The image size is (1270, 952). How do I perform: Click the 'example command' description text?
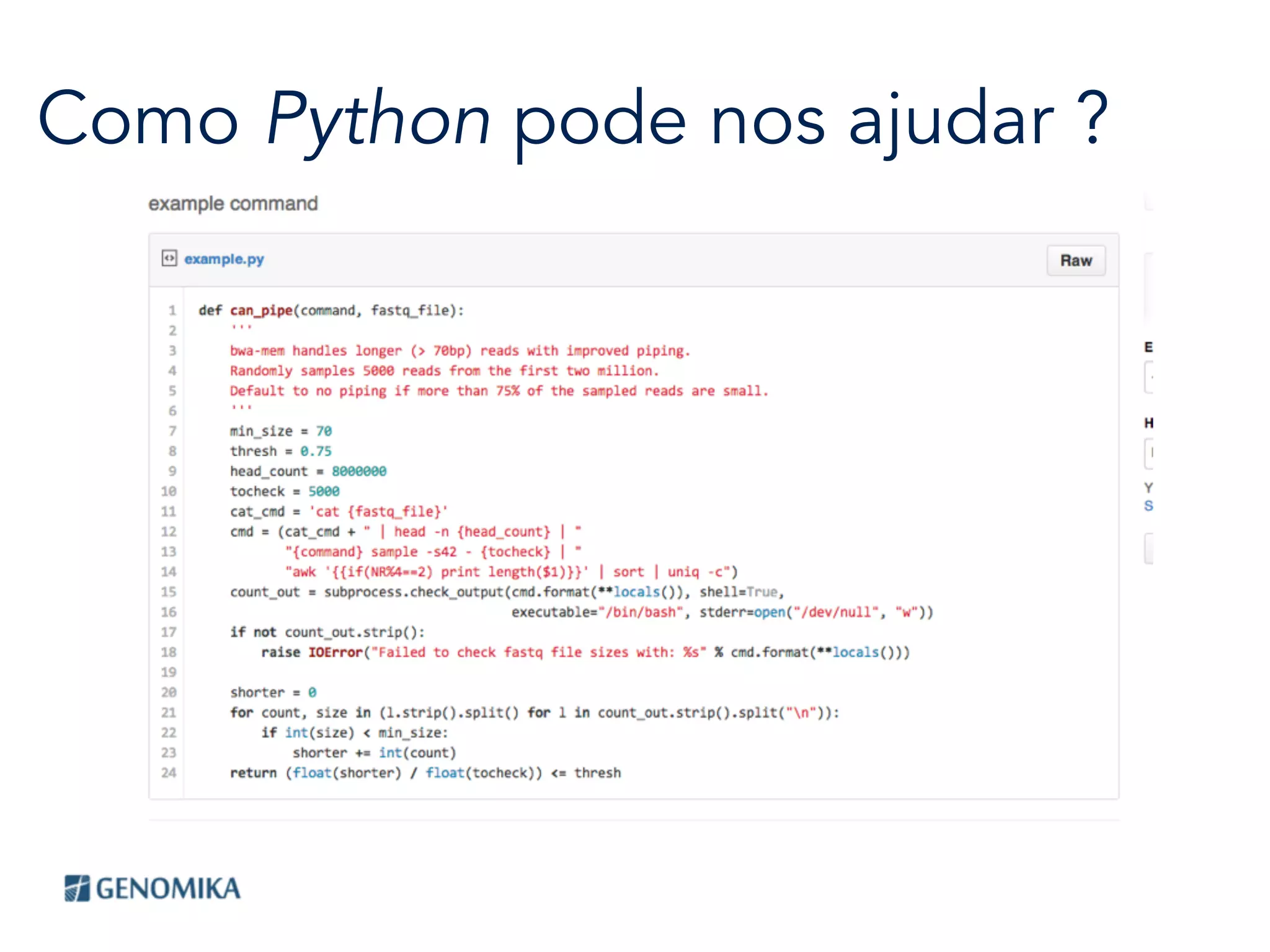point(233,203)
